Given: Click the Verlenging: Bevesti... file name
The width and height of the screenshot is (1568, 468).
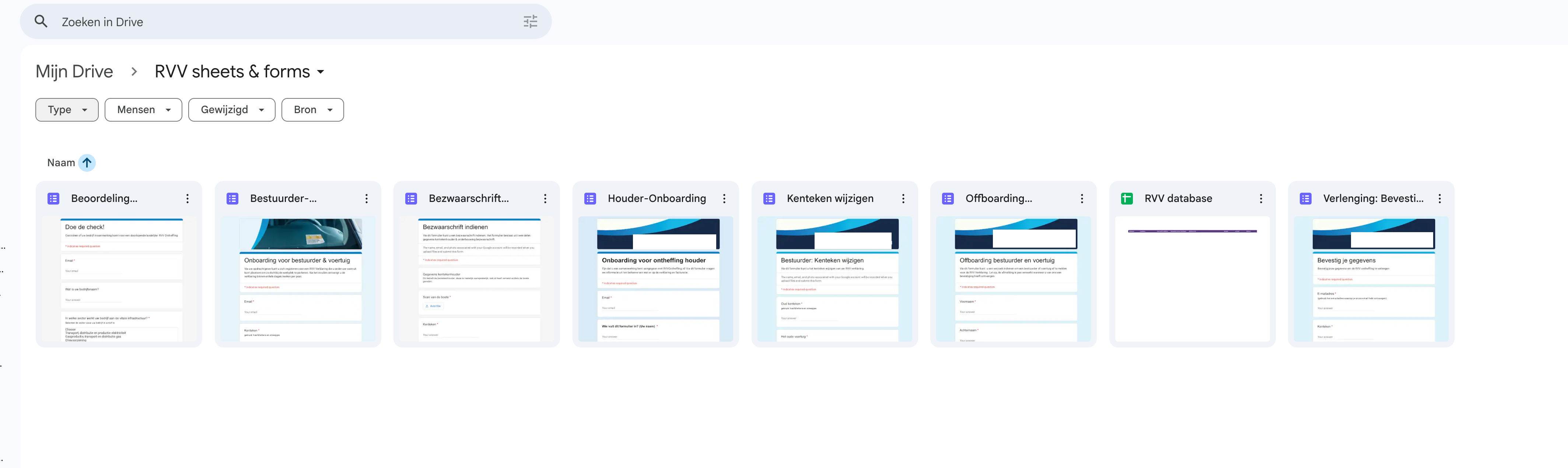Looking at the screenshot, I should coord(1373,199).
